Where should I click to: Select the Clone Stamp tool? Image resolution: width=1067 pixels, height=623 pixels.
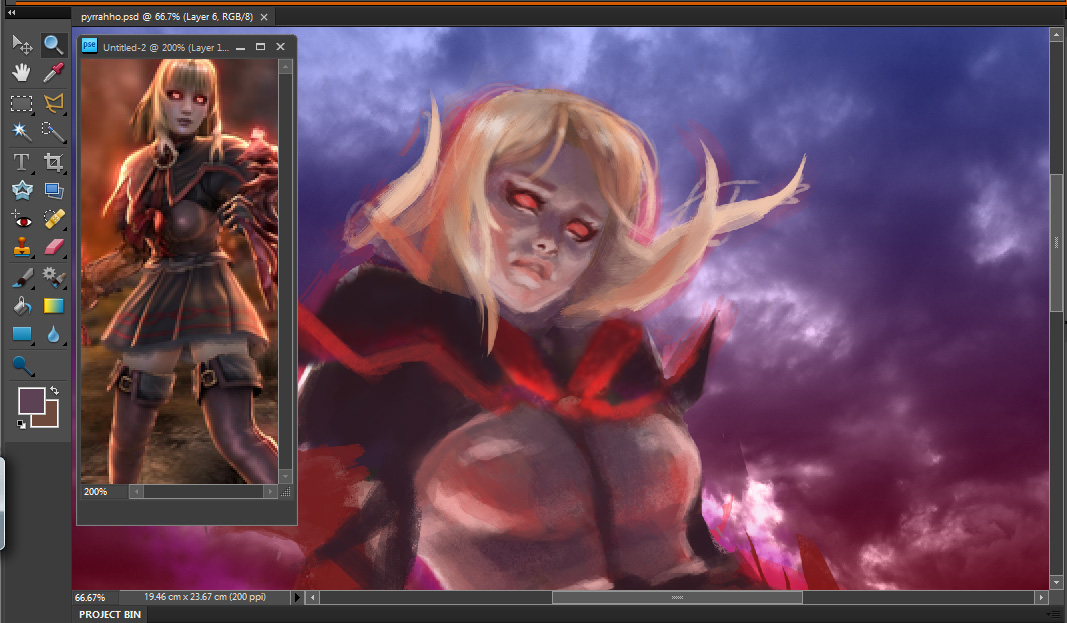pos(22,247)
